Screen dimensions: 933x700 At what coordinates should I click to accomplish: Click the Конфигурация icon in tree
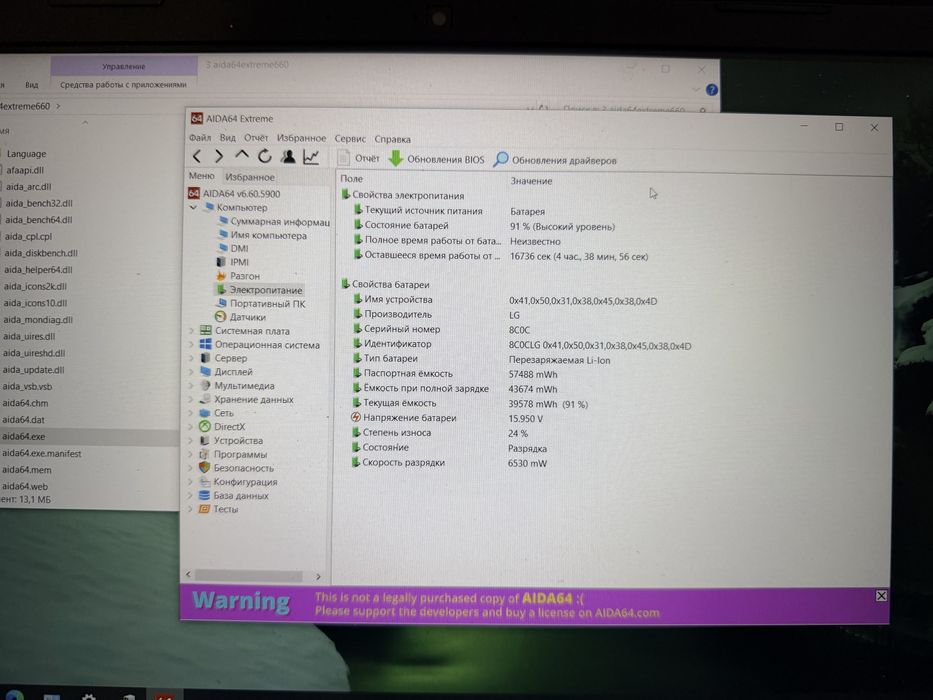point(204,481)
